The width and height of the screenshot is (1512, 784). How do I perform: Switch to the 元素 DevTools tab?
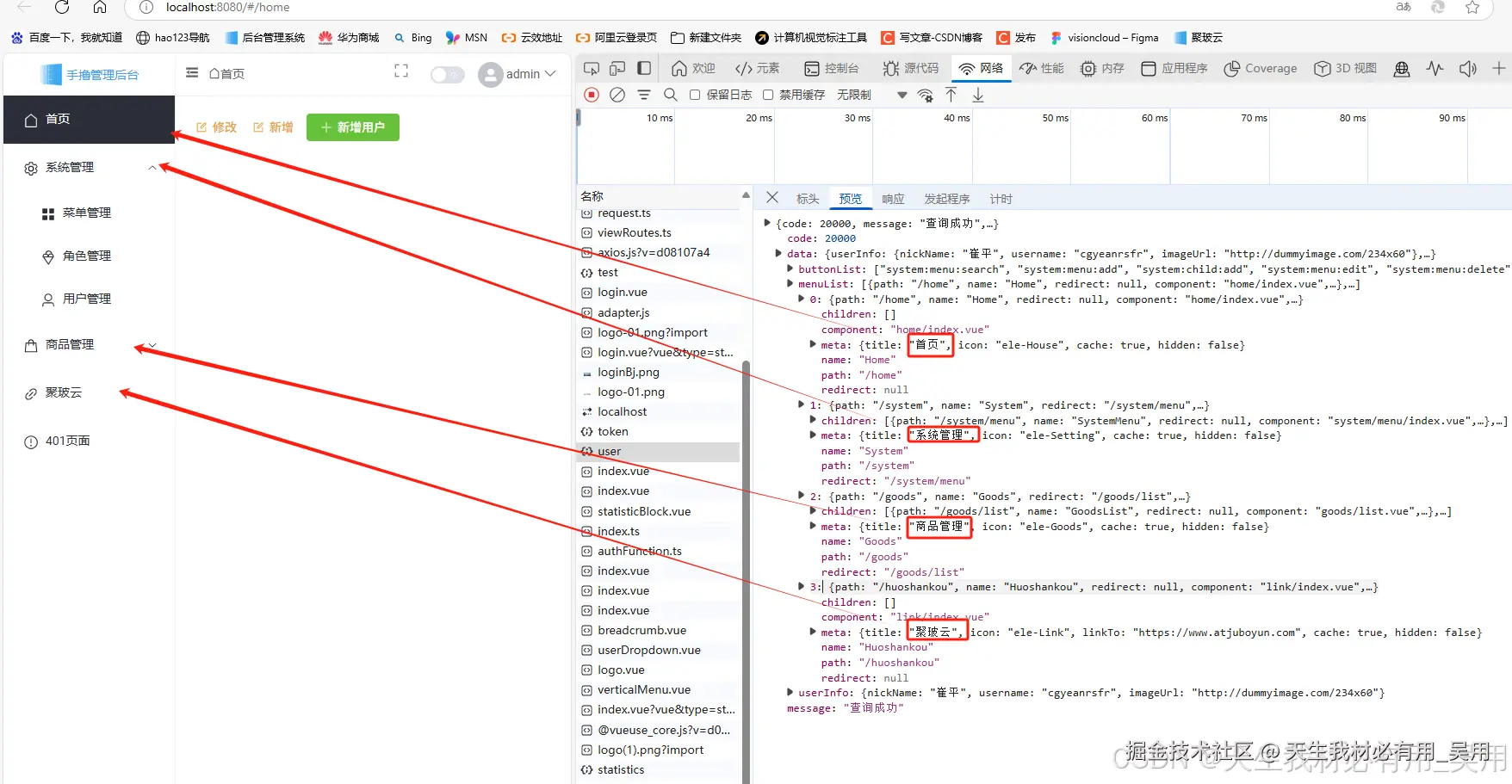pos(758,68)
